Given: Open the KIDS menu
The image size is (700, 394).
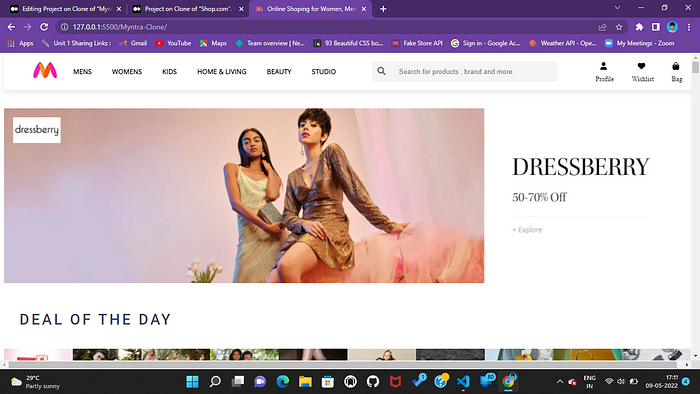Looking at the screenshot, I should coord(169,71).
